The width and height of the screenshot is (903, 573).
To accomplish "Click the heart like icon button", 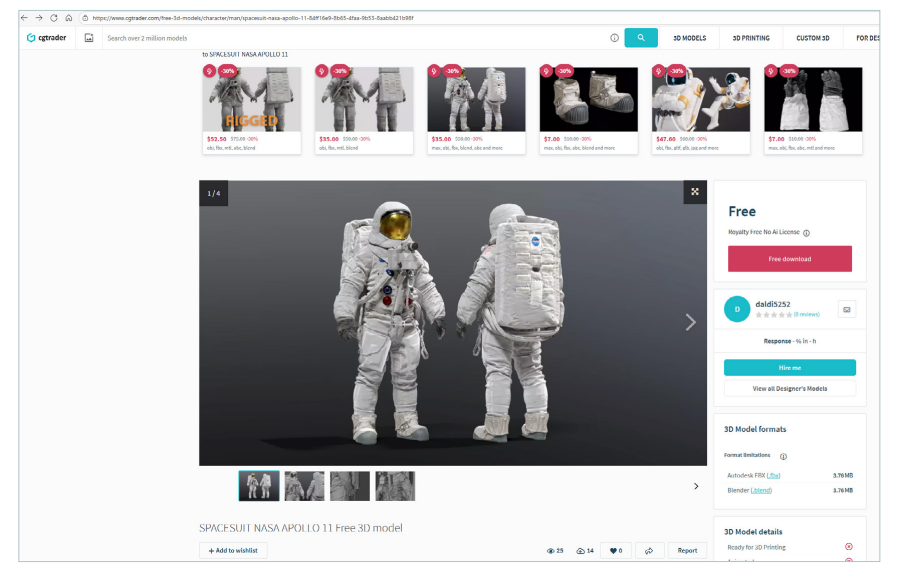I will tap(615, 550).
